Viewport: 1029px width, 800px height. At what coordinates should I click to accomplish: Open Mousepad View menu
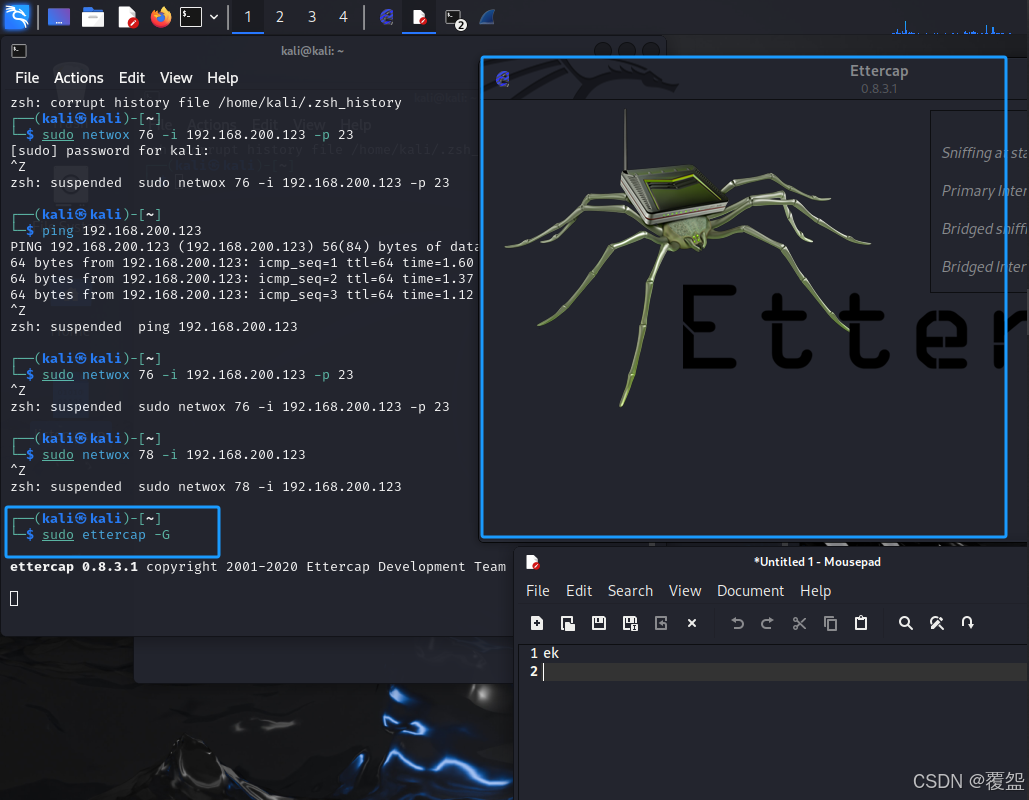coord(685,591)
